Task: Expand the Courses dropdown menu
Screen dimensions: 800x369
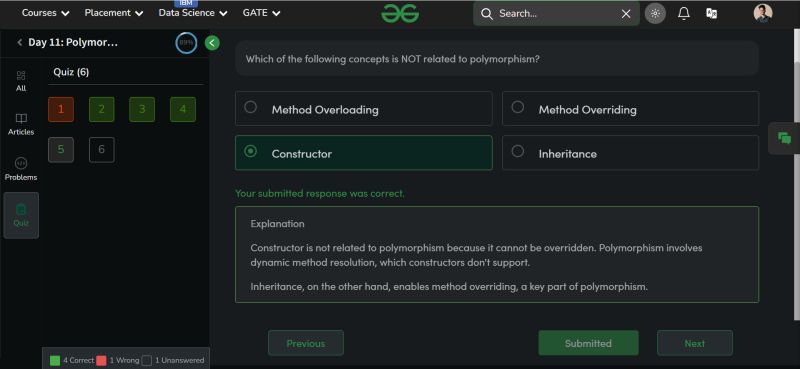Action: [45, 13]
